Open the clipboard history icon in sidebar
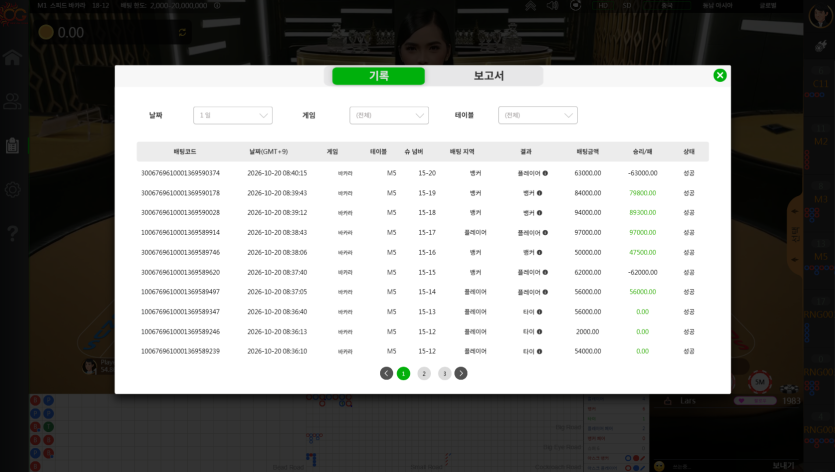The height and width of the screenshot is (472, 835). point(12,145)
